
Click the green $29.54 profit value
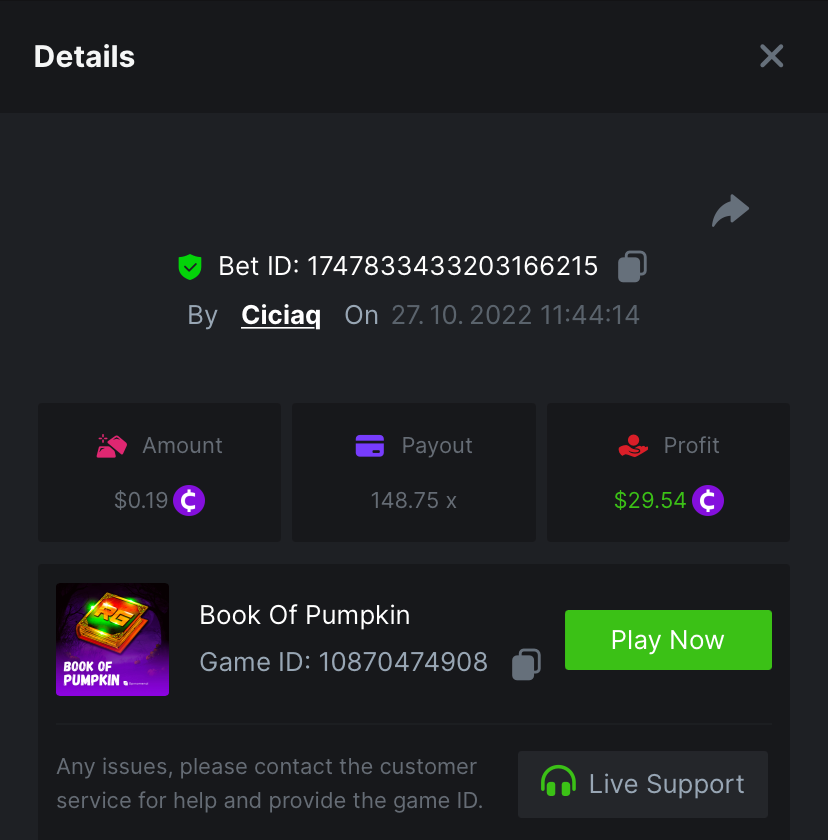650,500
